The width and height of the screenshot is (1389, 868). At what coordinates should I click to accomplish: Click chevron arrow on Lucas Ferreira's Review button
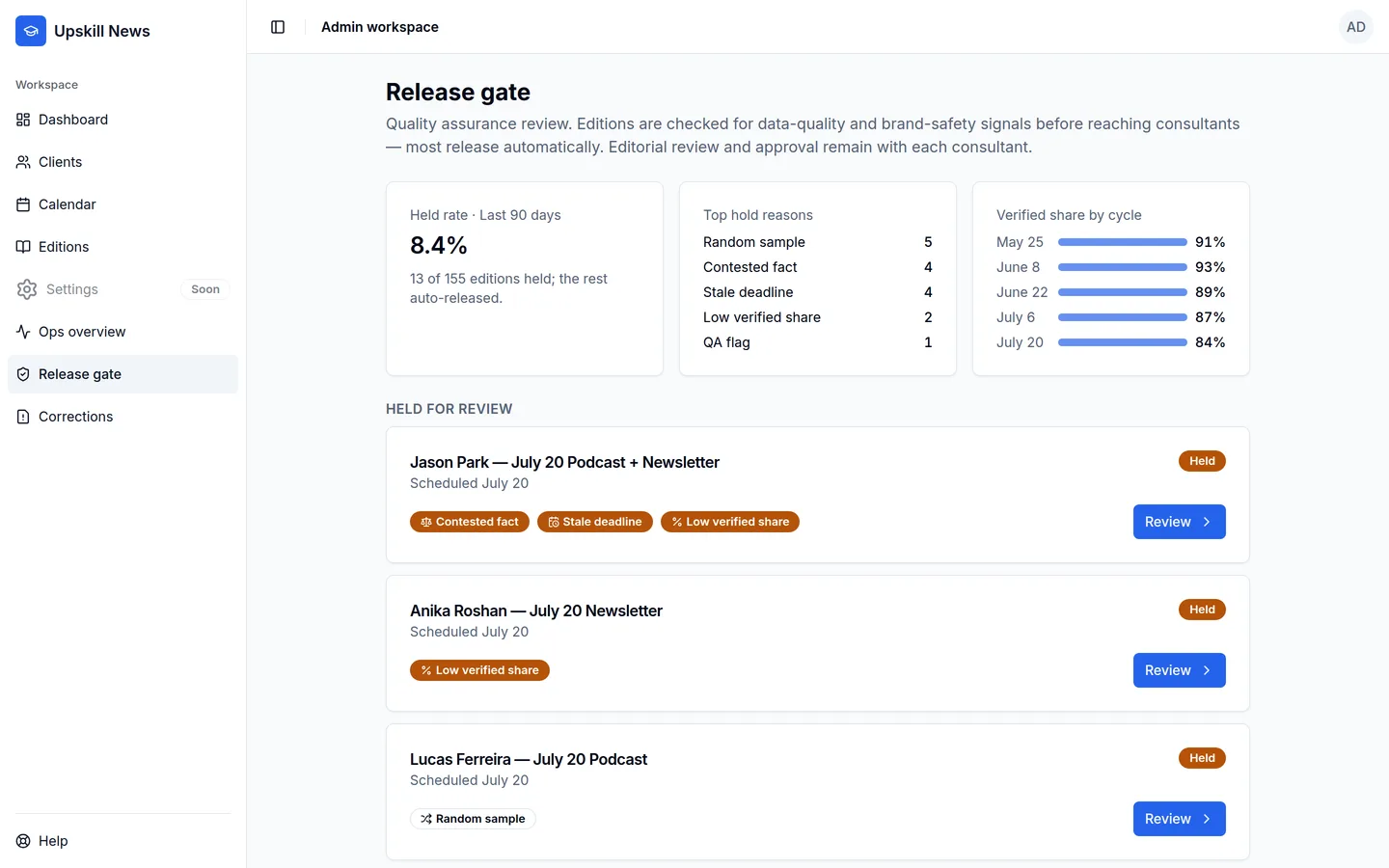[1207, 819]
